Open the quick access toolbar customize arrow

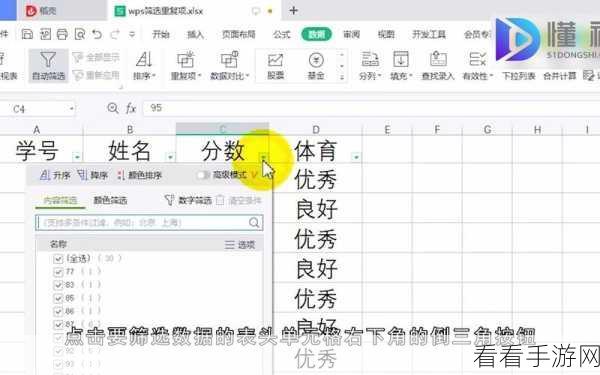coord(132,34)
